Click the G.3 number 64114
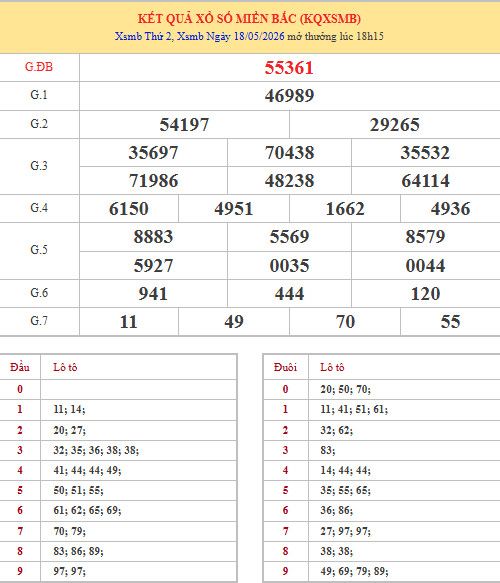The height and width of the screenshot is (583, 500). pyautogui.click(x=425, y=181)
